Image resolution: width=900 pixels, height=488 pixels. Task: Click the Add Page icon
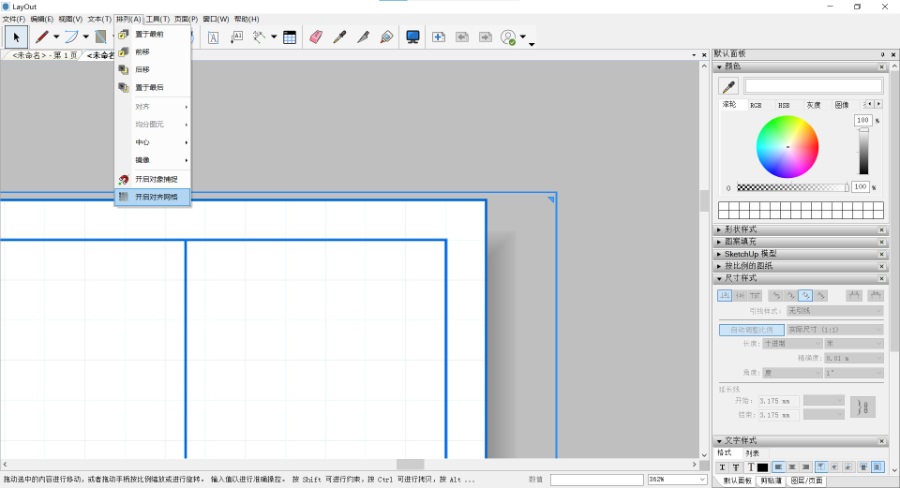pos(438,37)
